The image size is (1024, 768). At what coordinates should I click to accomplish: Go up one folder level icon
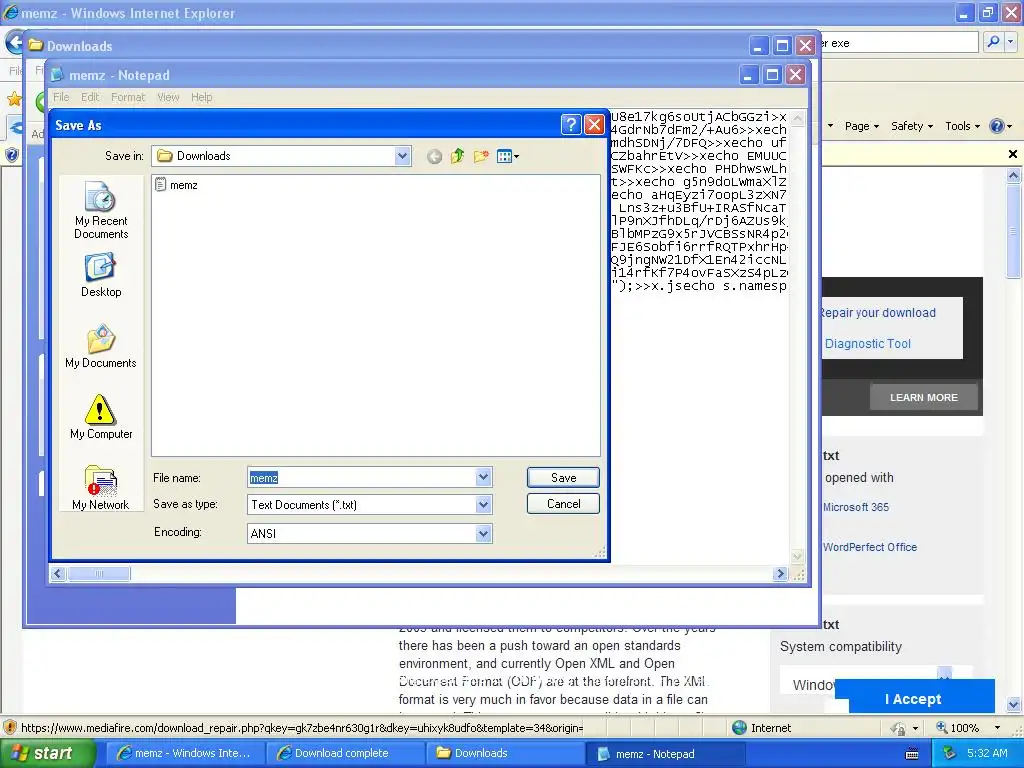click(457, 156)
